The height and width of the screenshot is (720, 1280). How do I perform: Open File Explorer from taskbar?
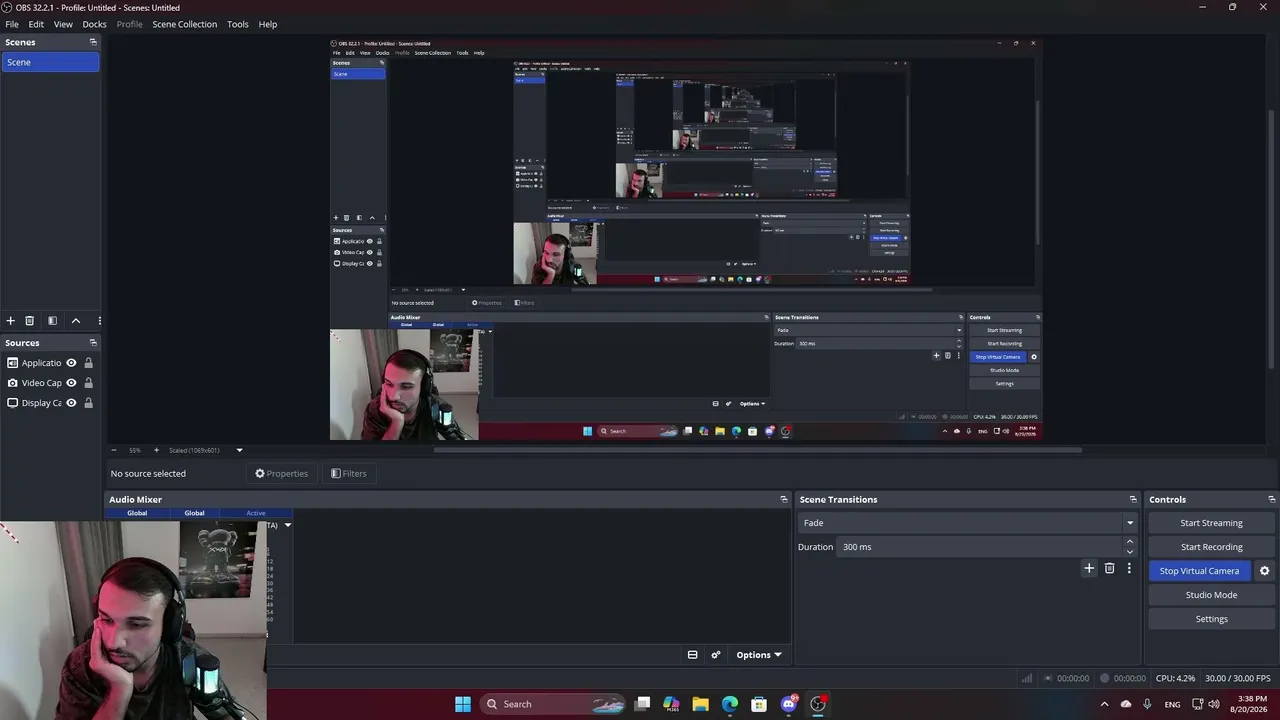pos(700,704)
